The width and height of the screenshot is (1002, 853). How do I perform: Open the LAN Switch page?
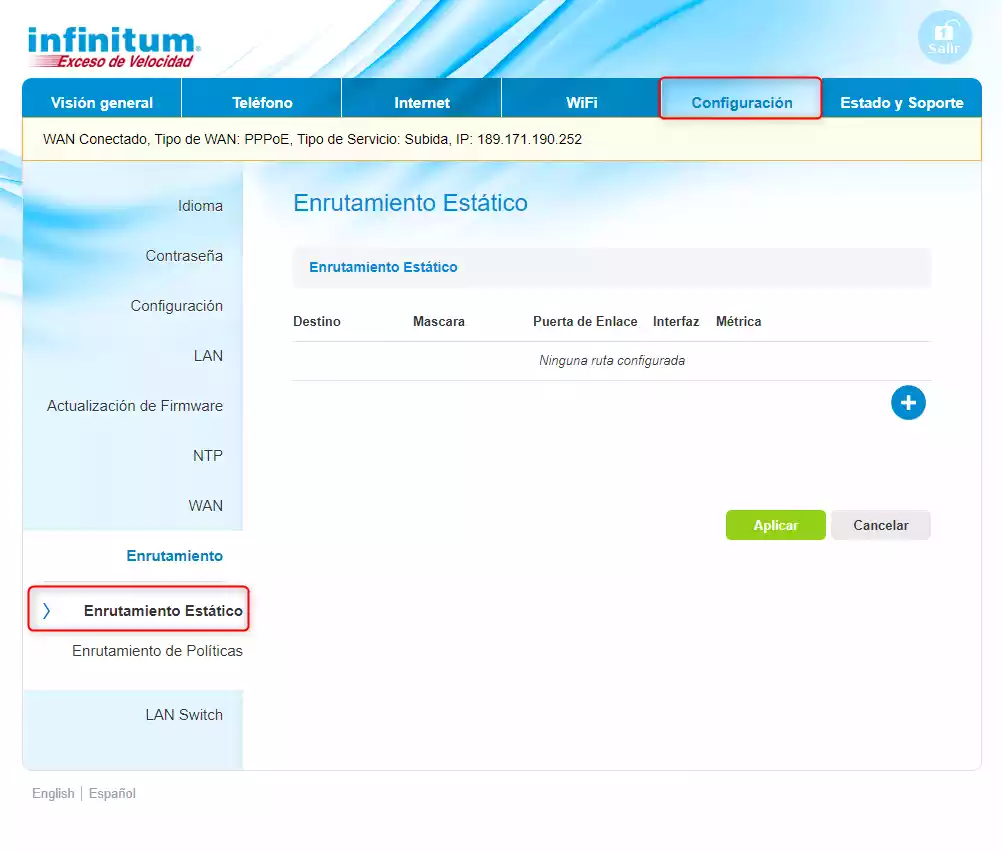(x=181, y=715)
